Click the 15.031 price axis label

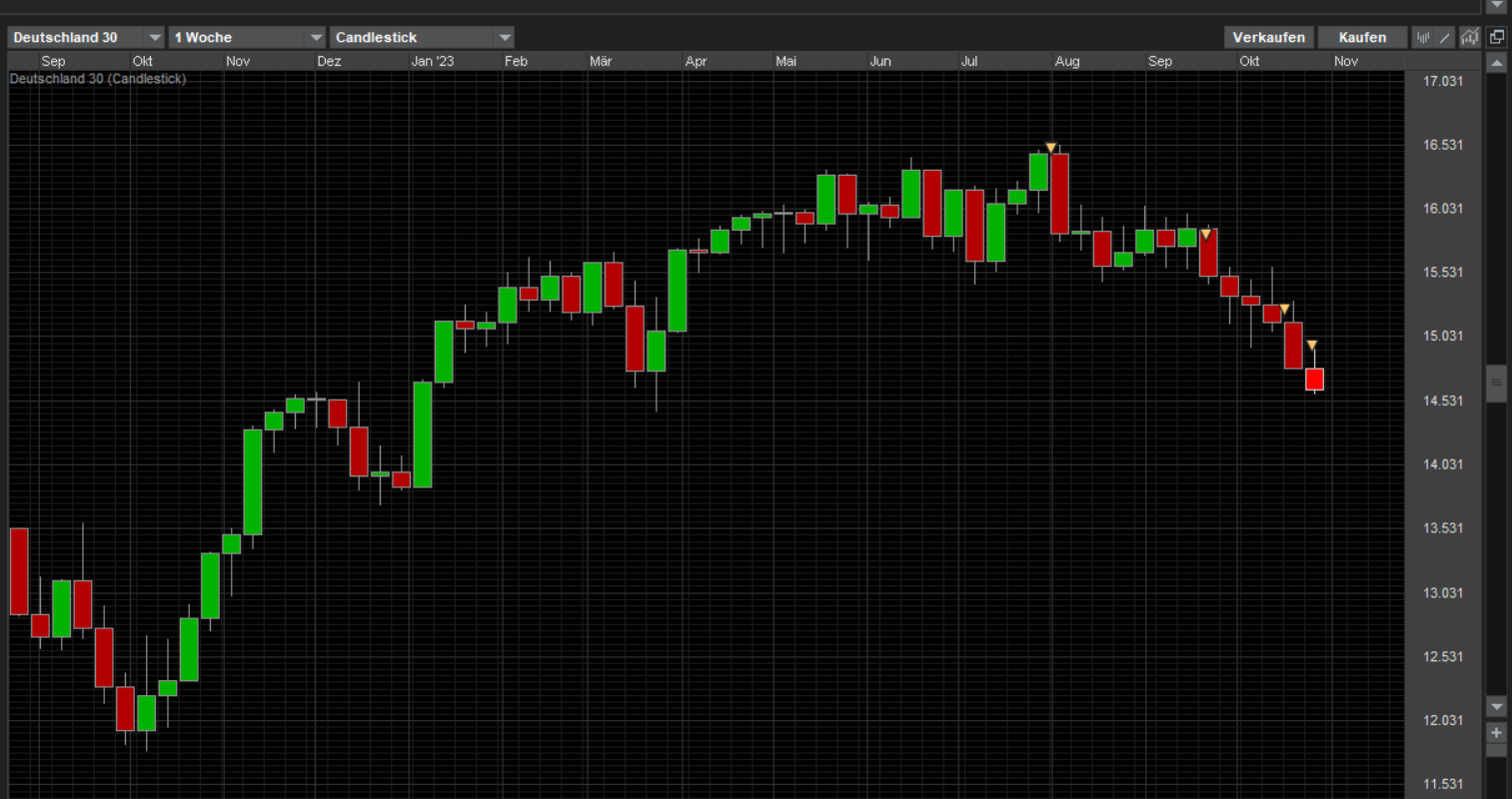tap(1442, 336)
